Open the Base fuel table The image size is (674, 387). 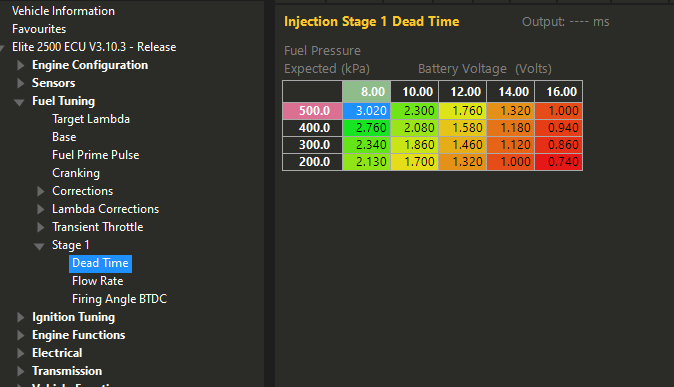[x=64, y=137]
